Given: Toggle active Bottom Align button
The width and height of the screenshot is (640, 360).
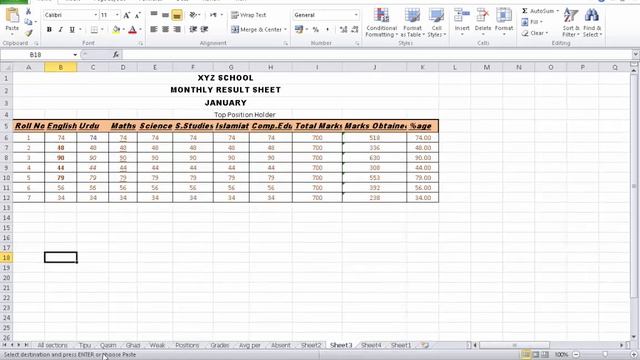Looking at the screenshot, I should pos(177,15).
